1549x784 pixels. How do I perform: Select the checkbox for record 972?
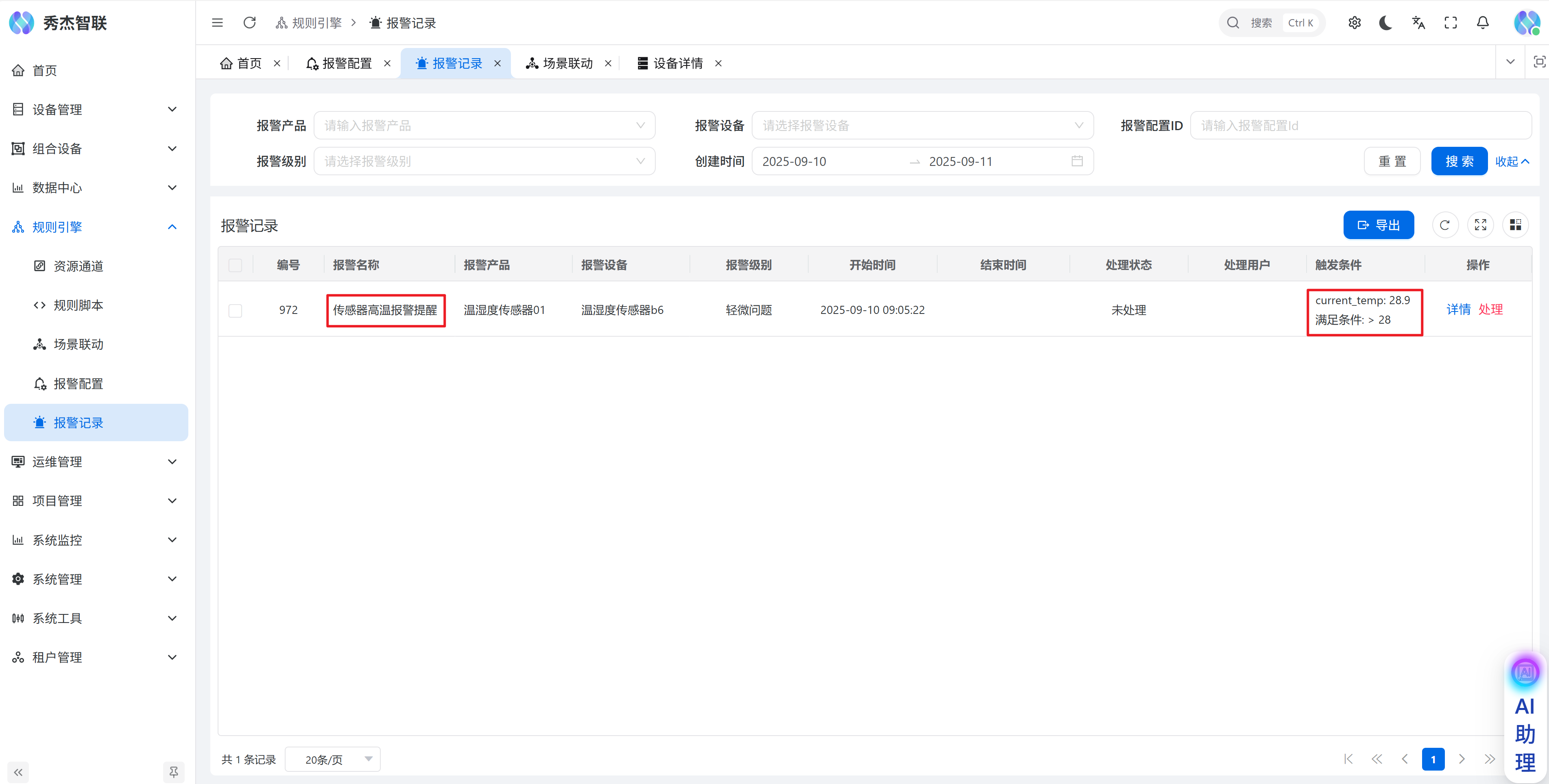[x=235, y=310]
